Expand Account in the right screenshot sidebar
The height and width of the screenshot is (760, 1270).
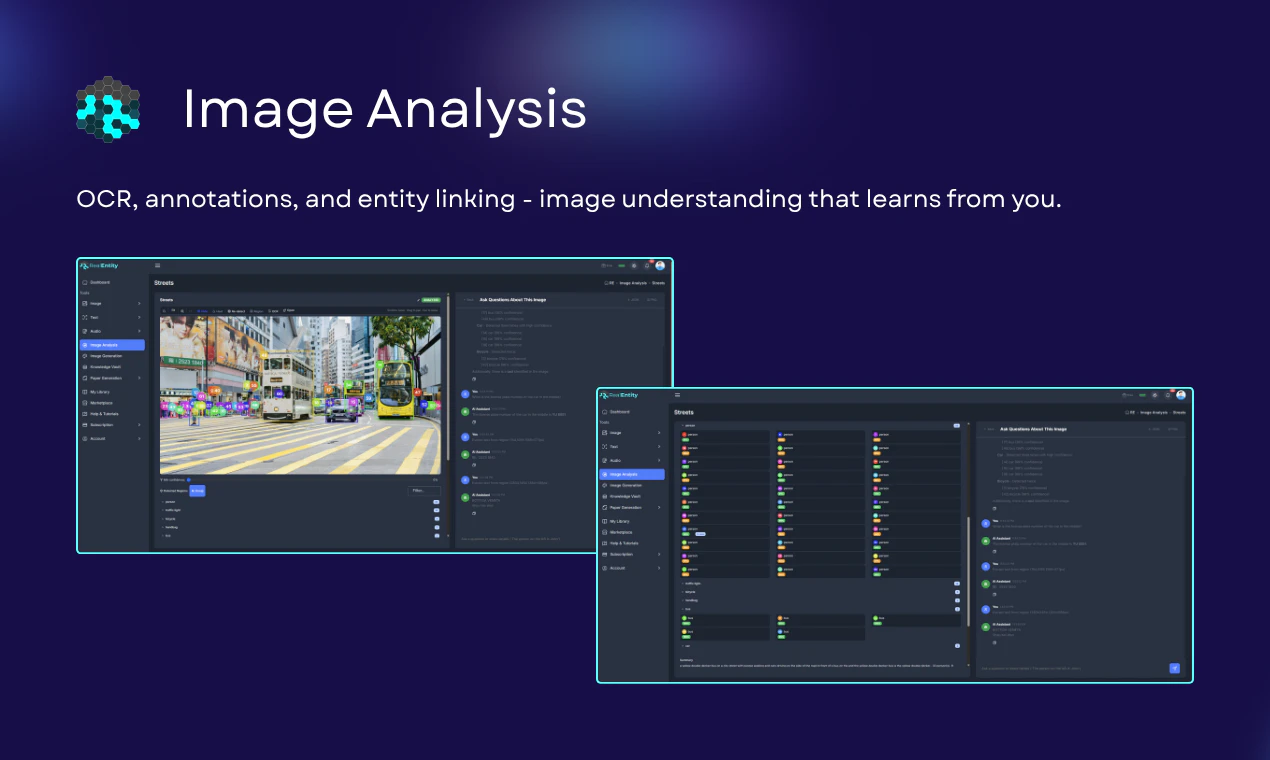[632, 568]
